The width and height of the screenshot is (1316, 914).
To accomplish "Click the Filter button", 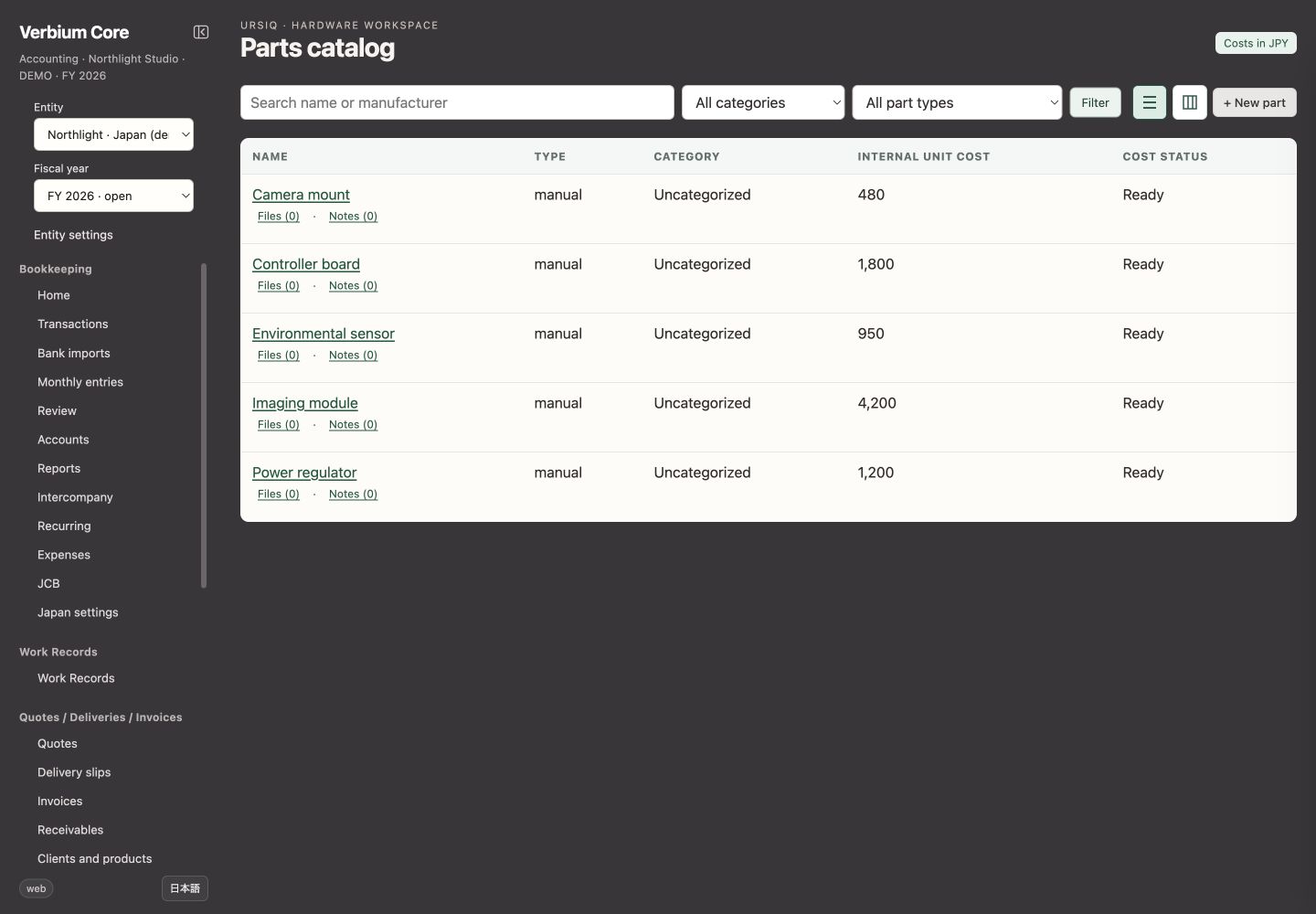I will 1095,102.
